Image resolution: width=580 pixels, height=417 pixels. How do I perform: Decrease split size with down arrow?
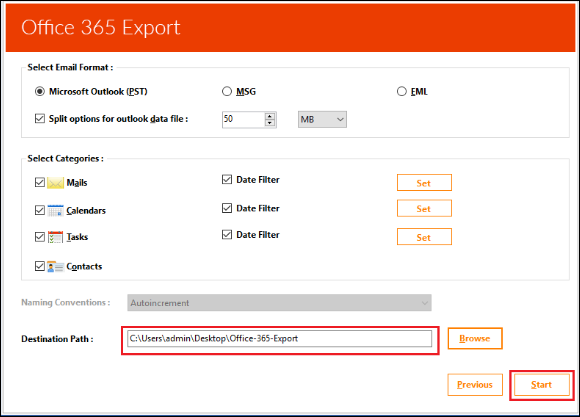[270, 123]
